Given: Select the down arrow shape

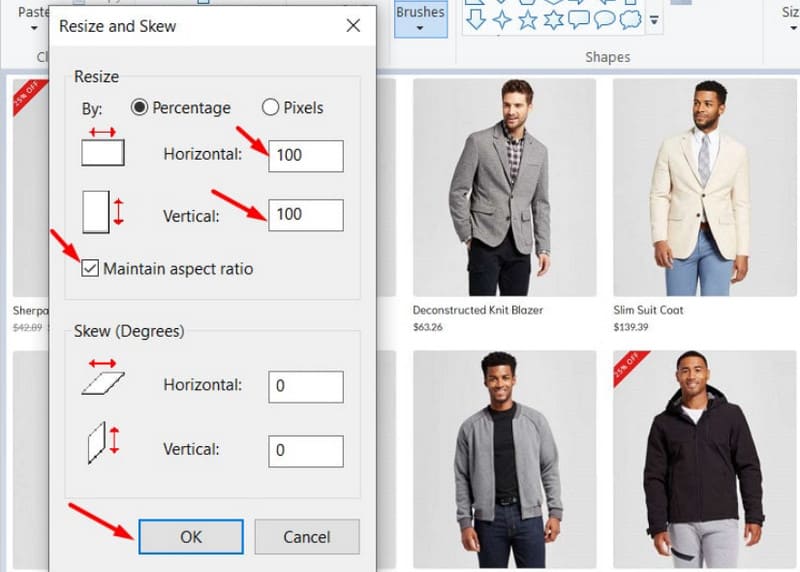Looking at the screenshot, I should tap(477, 19).
